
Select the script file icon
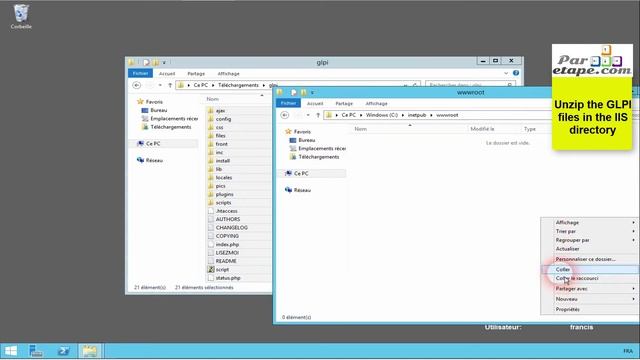click(211, 269)
